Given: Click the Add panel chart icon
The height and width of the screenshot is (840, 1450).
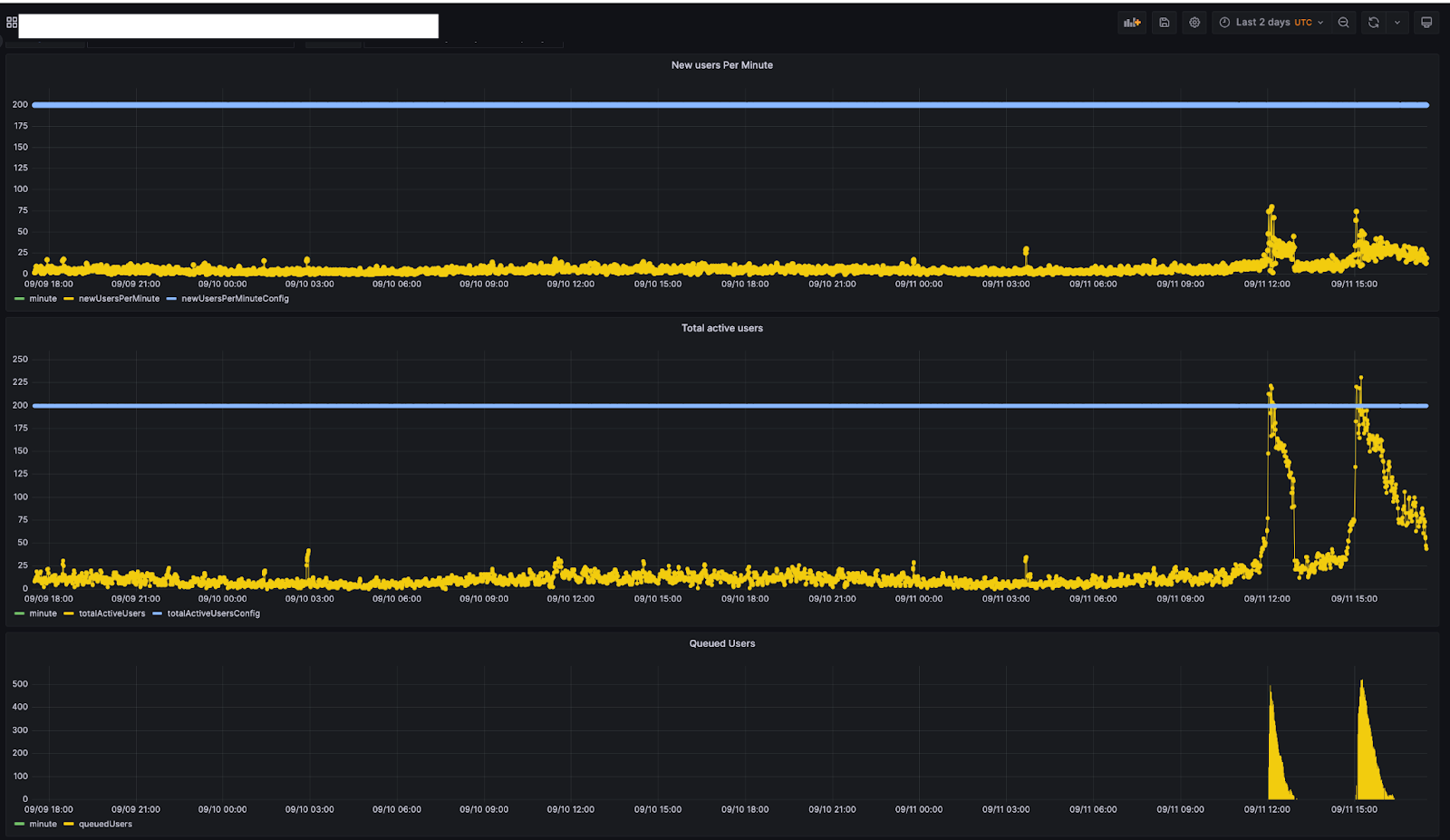Looking at the screenshot, I should click(1132, 23).
